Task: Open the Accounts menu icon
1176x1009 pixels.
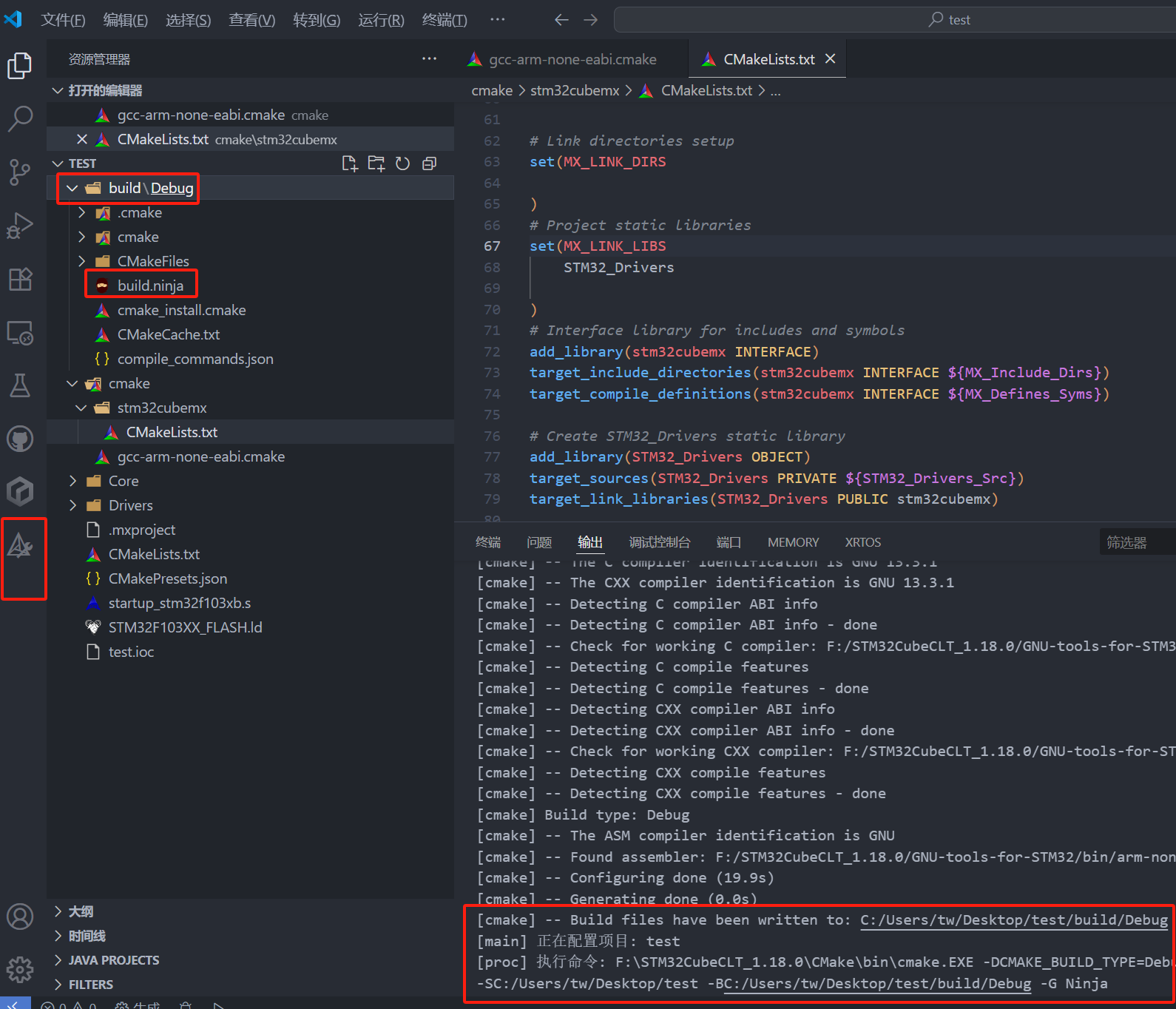Action: coord(20,917)
